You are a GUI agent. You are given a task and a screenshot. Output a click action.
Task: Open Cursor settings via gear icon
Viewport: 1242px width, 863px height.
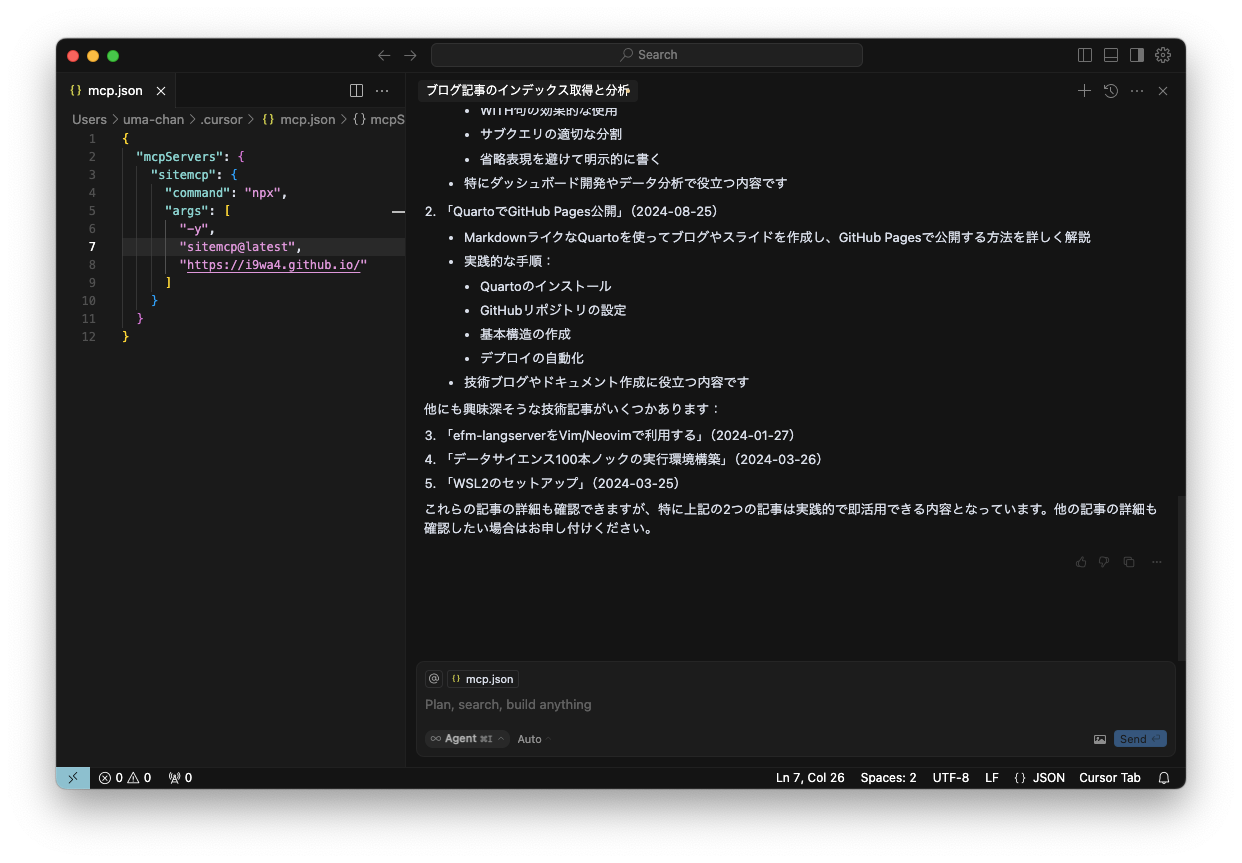point(1163,55)
